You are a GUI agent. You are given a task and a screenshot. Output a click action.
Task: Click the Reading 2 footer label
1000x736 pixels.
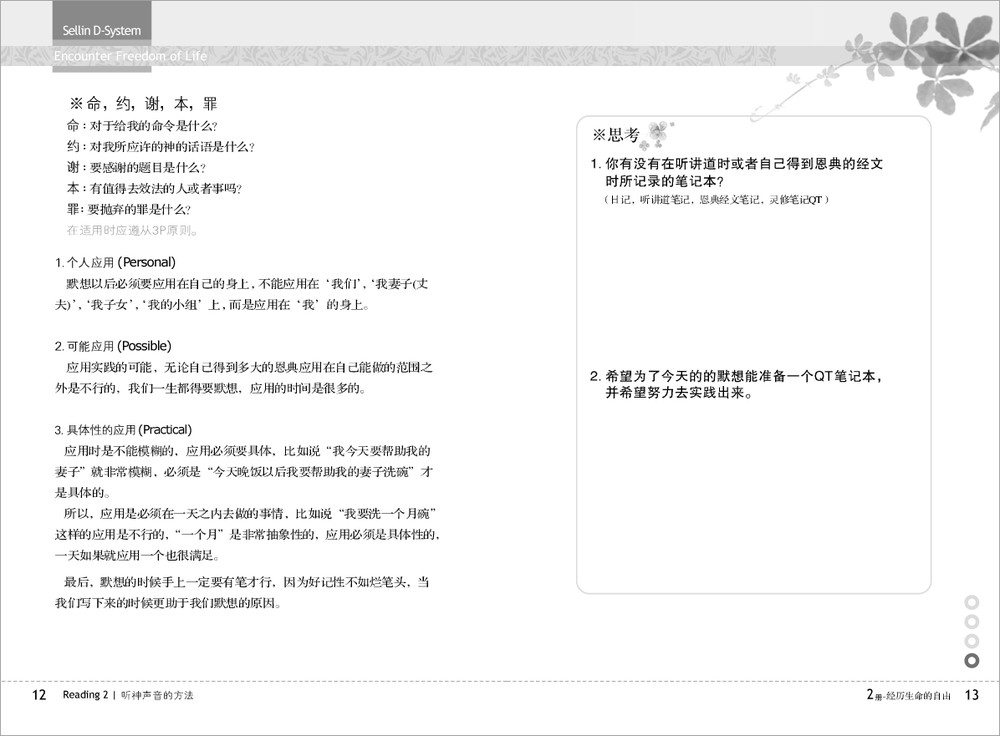84,695
